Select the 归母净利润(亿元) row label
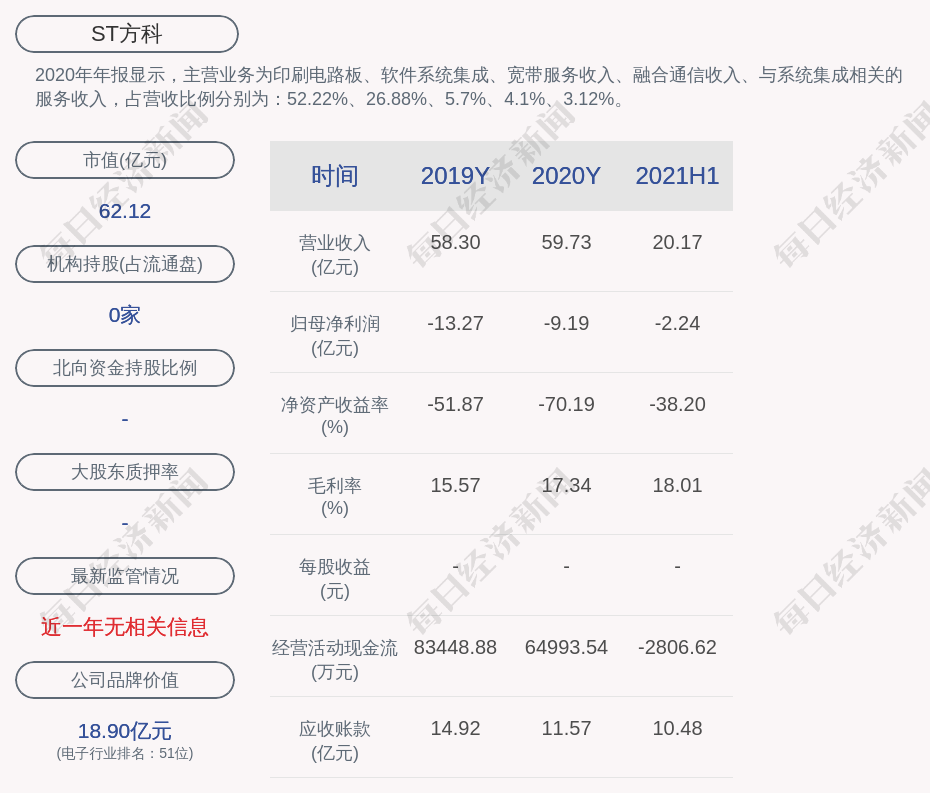This screenshot has width=930, height=793. 335,336
